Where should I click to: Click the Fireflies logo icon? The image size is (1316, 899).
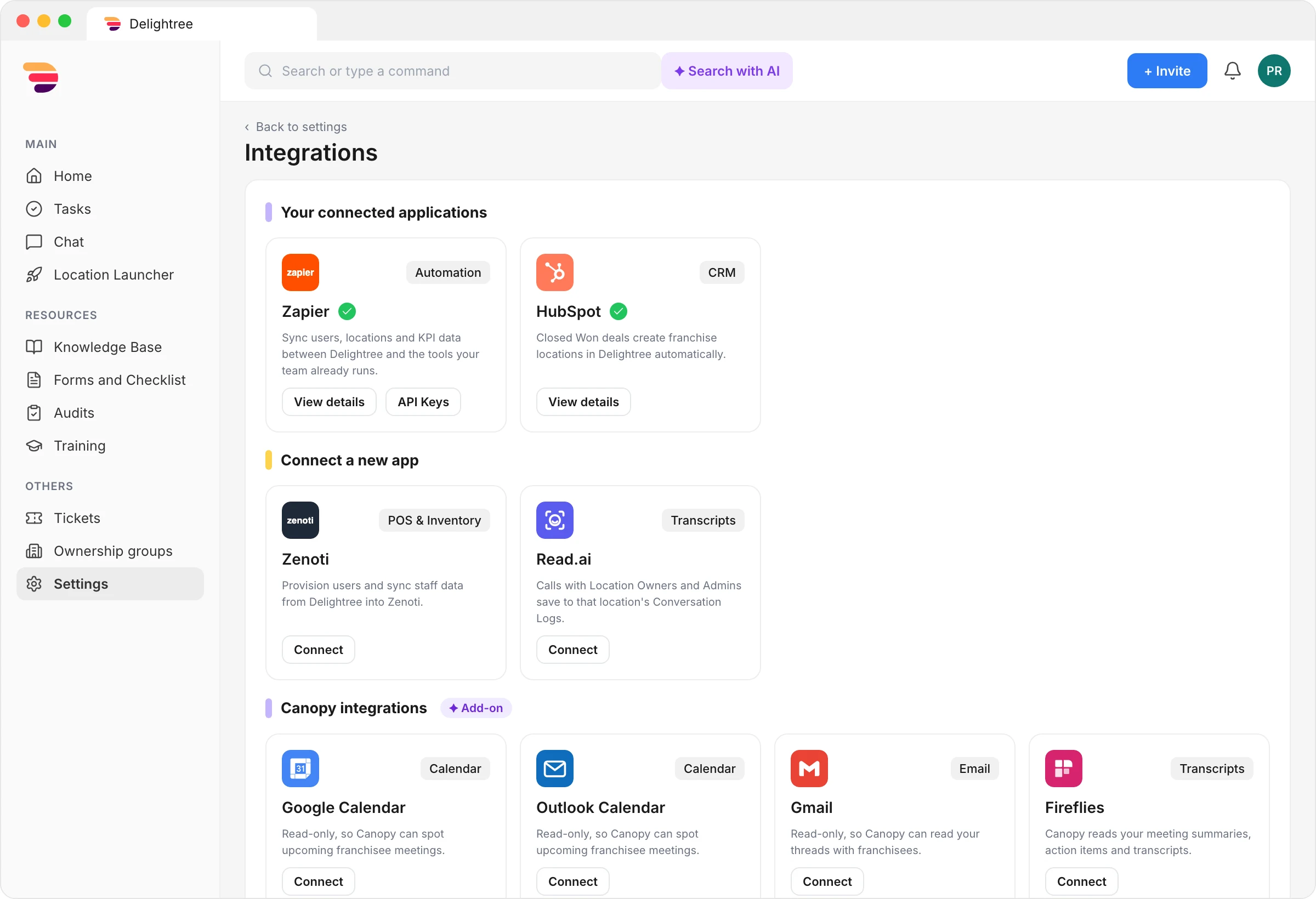click(x=1063, y=768)
